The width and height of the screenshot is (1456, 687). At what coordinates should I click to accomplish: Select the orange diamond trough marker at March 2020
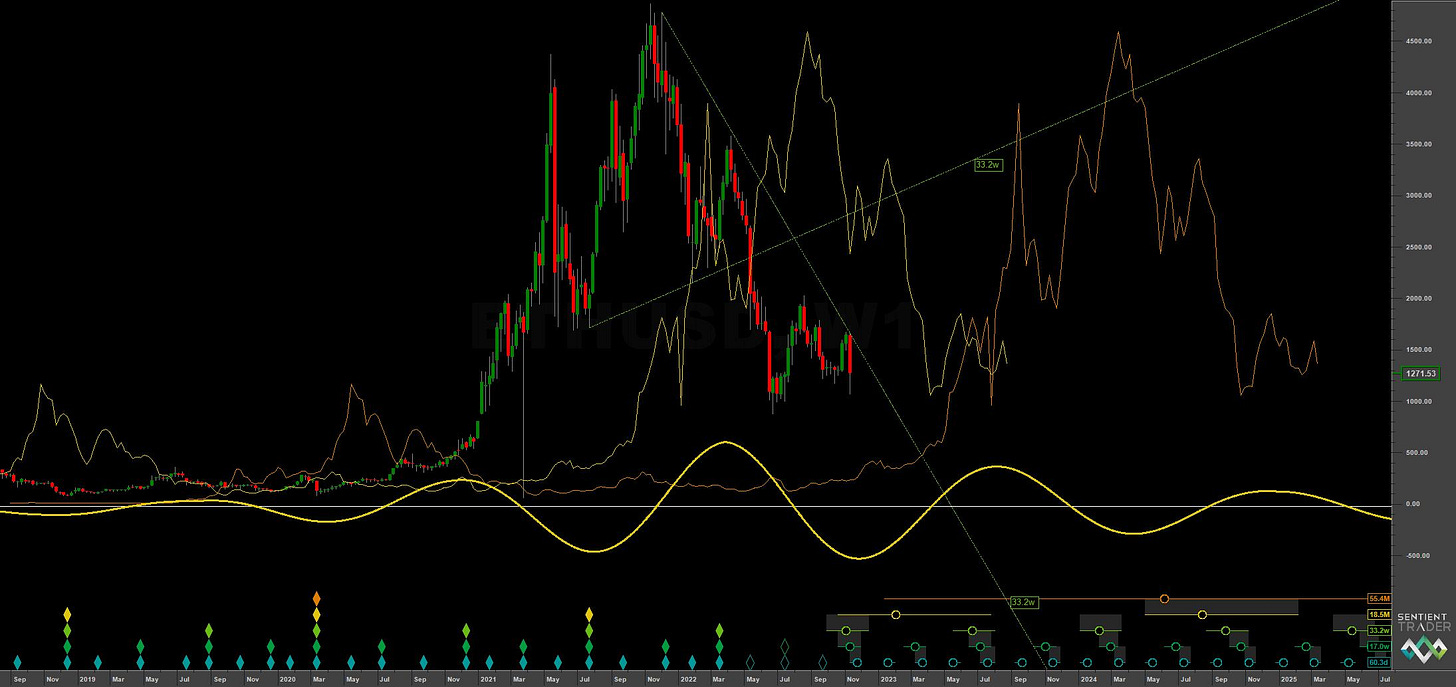pos(316,599)
